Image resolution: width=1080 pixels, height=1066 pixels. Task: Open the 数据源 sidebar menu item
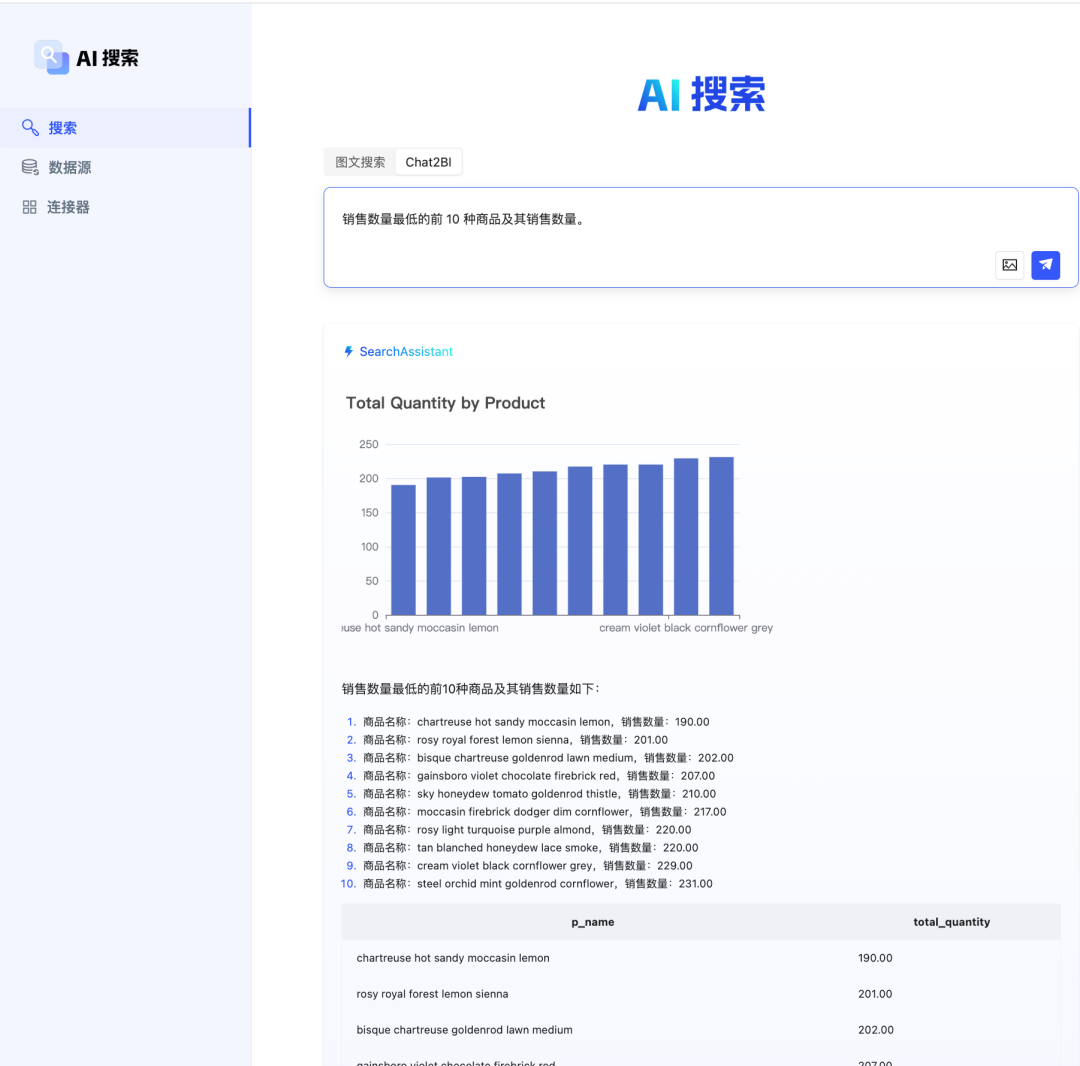[x=125, y=167]
